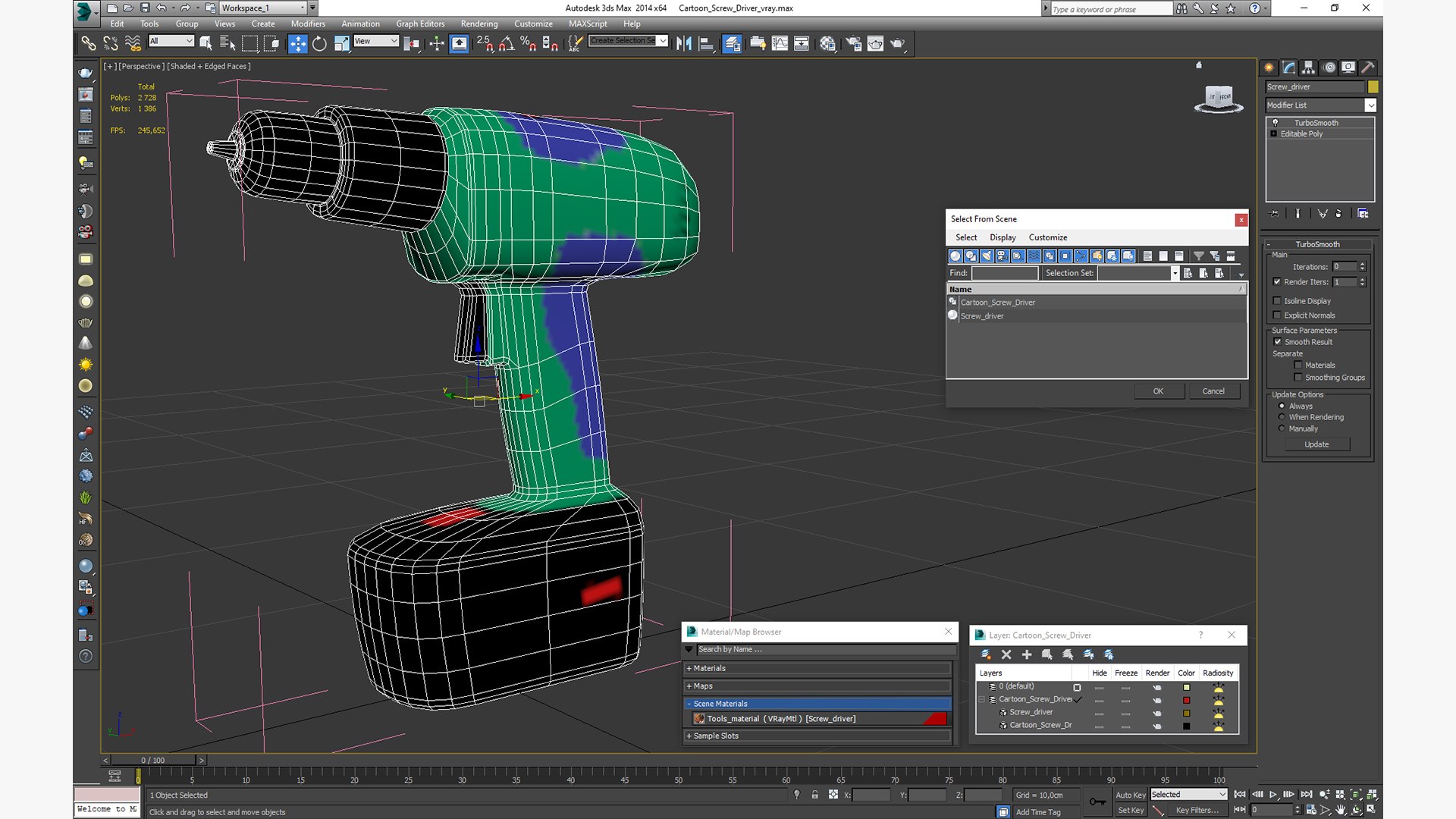Toggle the Percent Snap button
Screen dimensions: 1456x819
point(529,43)
